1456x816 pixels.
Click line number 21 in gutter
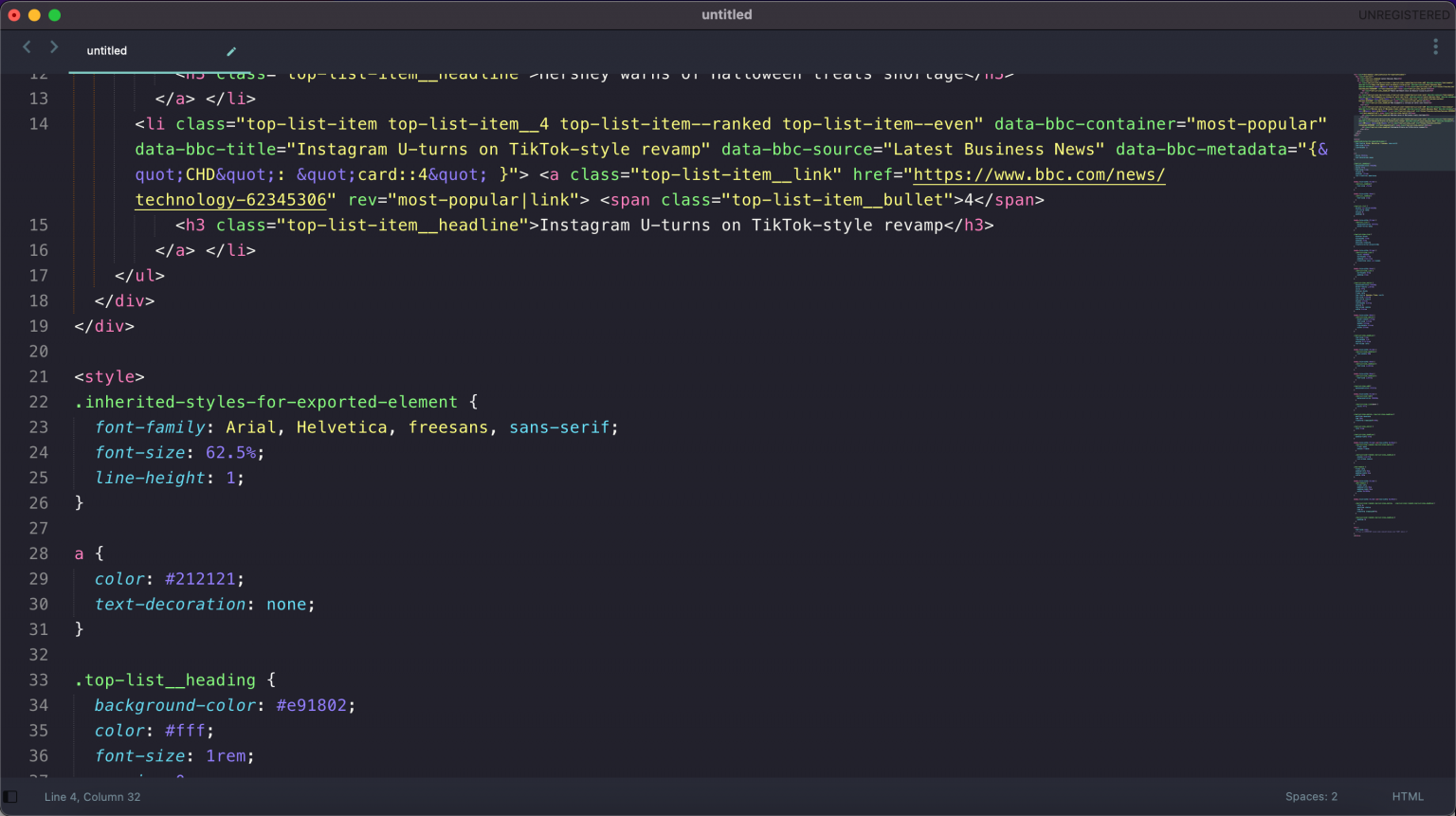pyautogui.click(x=39, y=377)
